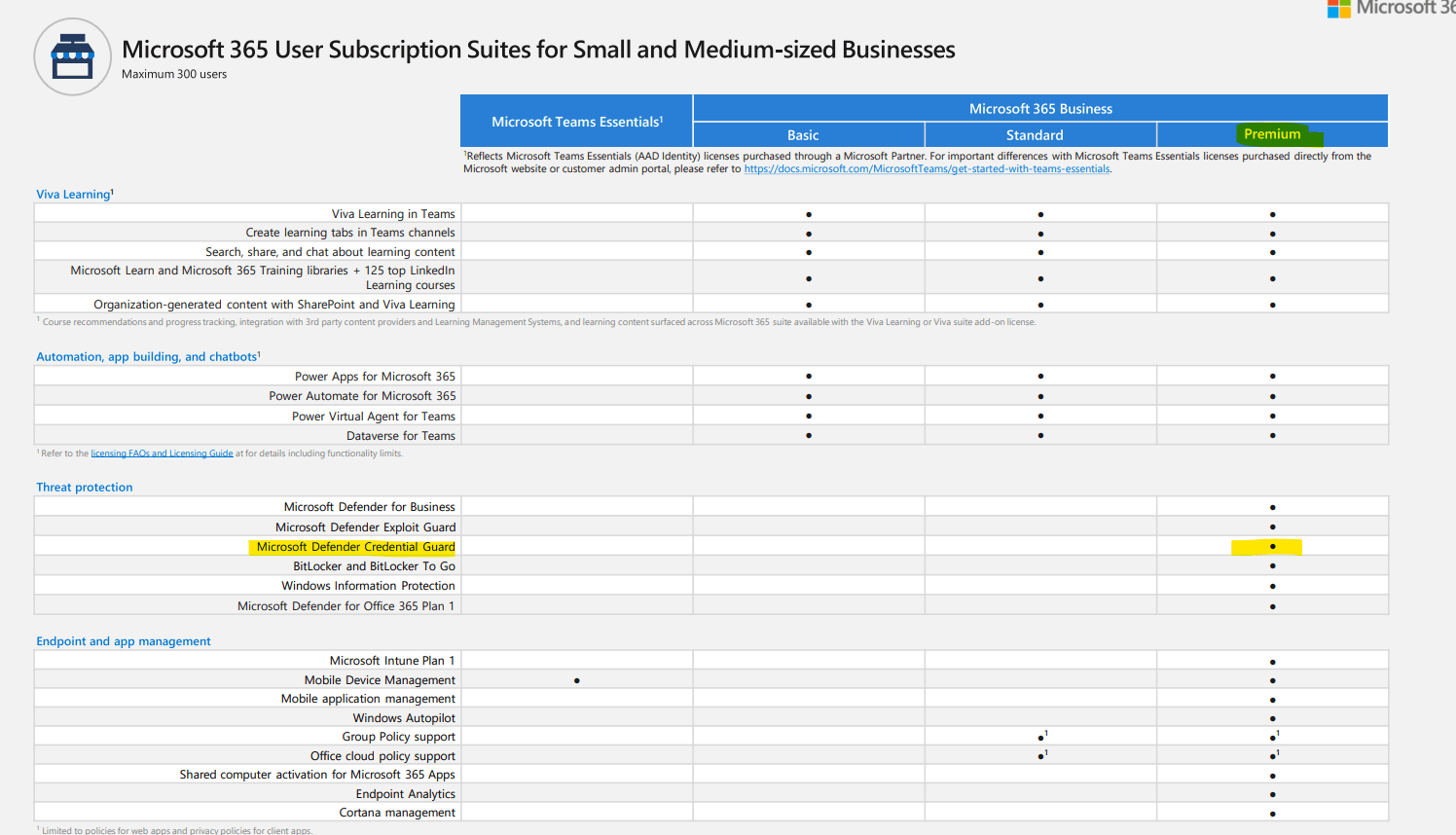
Task: Click the Endpoint and app management heading
Action: (124, 641)
